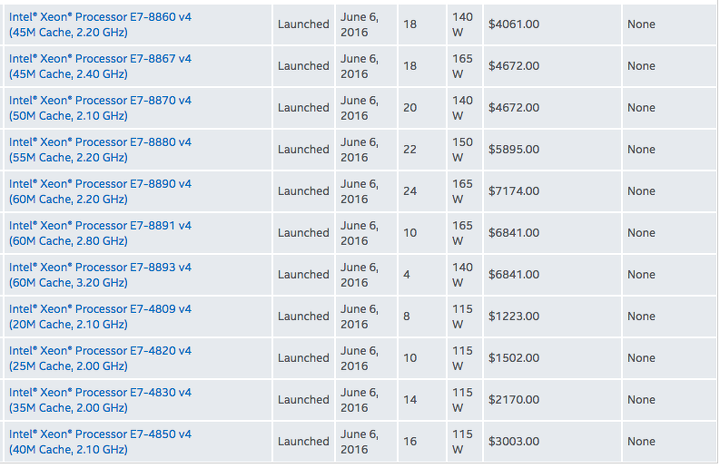Open the Xeon Processor E7-8891 v4 link

100,233
